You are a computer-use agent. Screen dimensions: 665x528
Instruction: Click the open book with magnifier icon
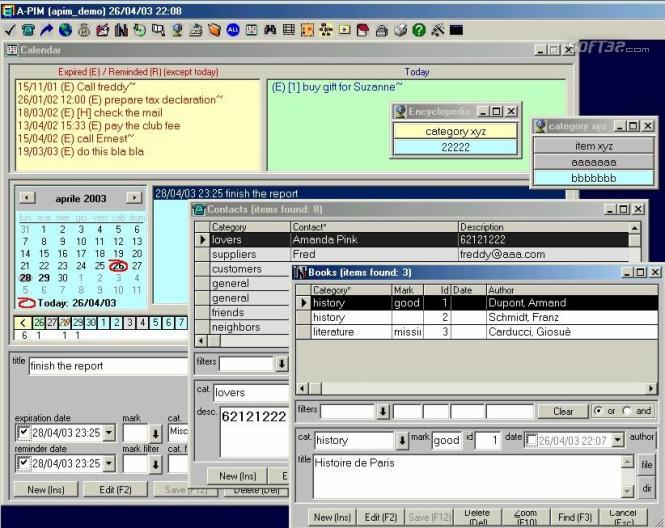coord(158,30)
